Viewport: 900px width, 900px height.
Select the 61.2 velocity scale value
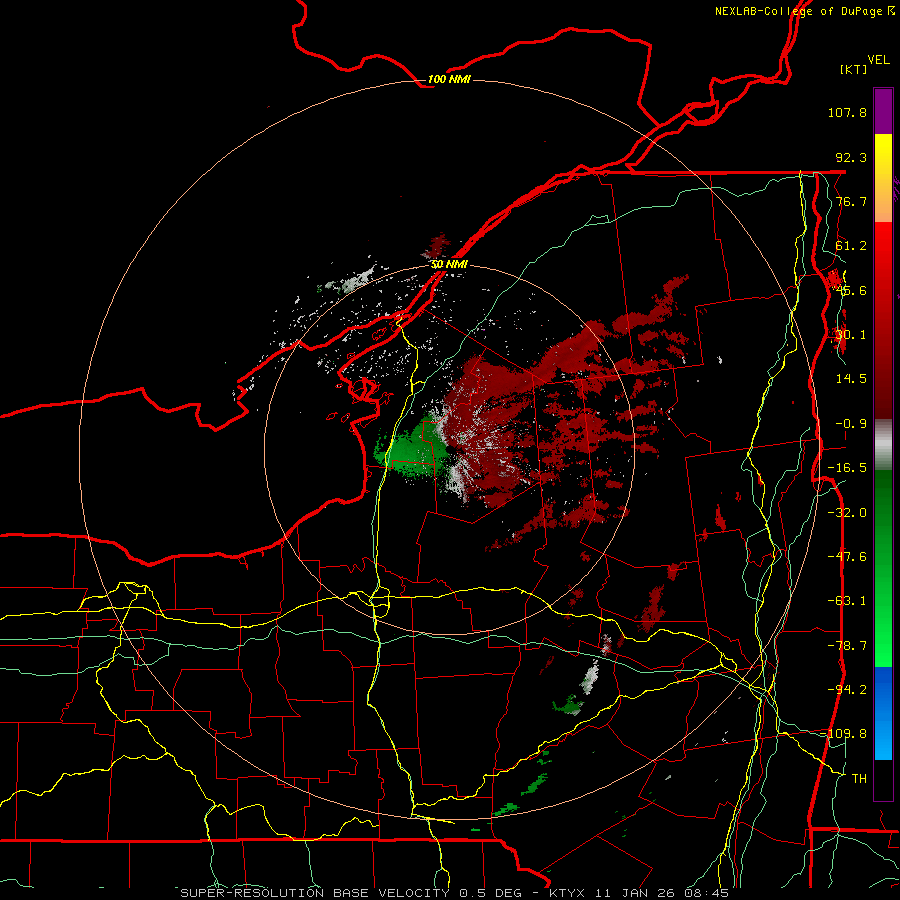click(851, 246)
